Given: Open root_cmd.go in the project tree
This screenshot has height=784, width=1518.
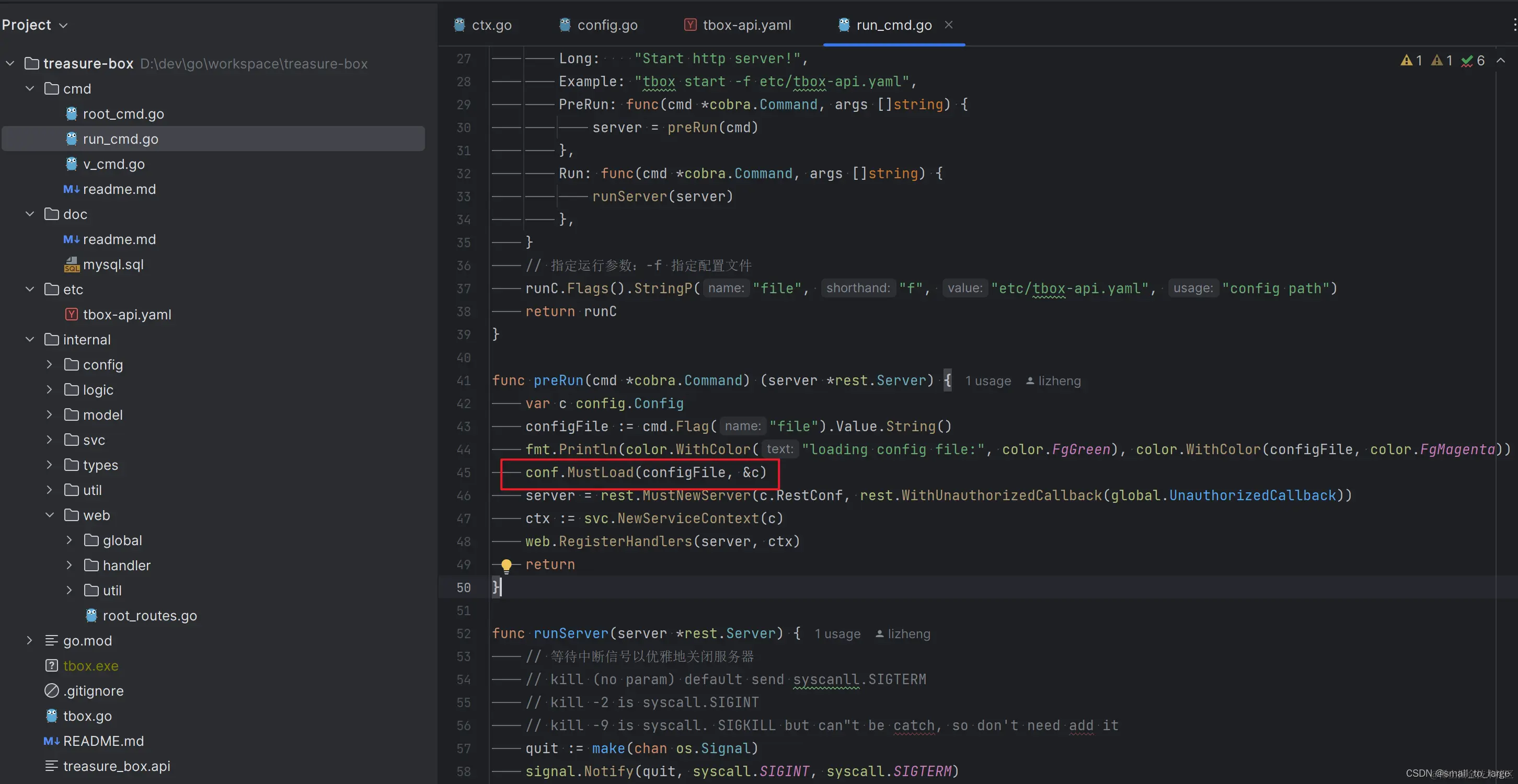Looking at the screenshot, I should 123,114.
